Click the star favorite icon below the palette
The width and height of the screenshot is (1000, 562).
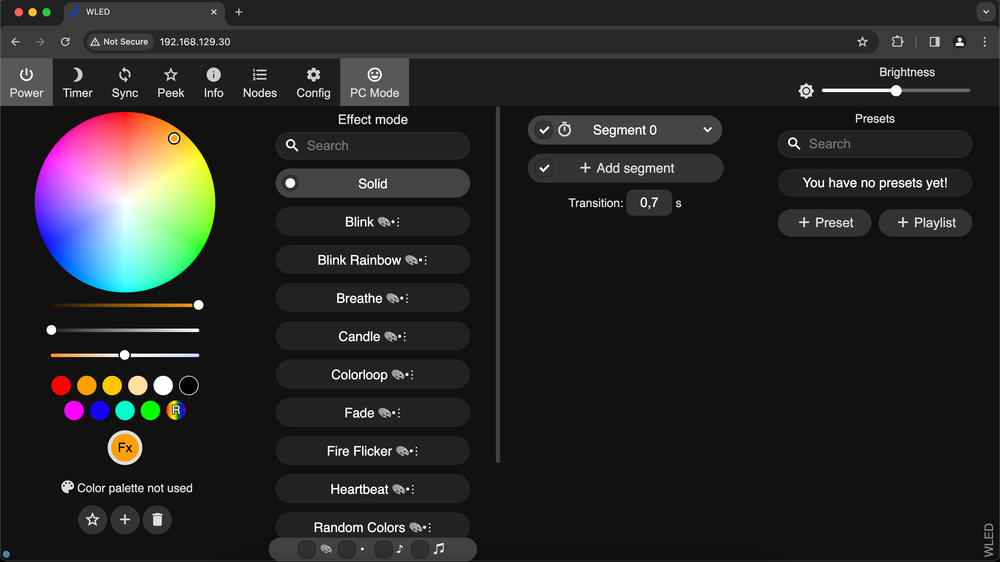click(x=93, y=520)
